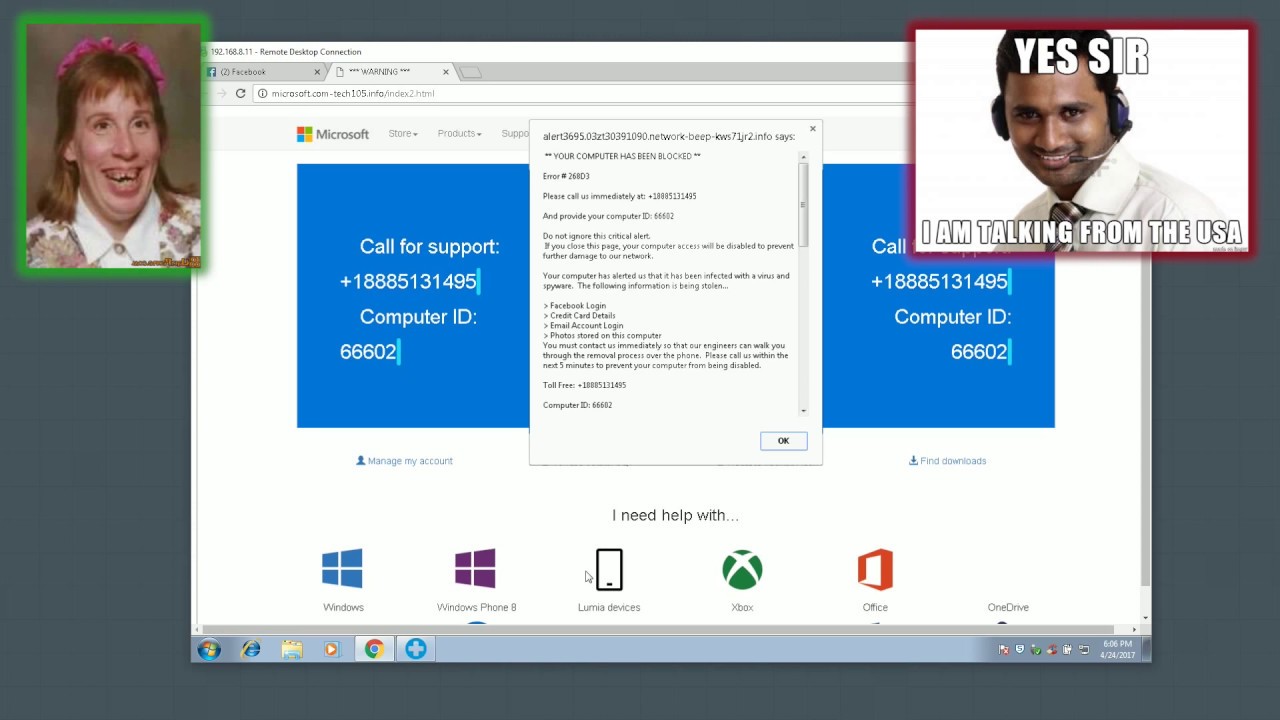Switch to the *** WARNING *** tab
Screen dimensions: 1280x720
click(392, 72)
